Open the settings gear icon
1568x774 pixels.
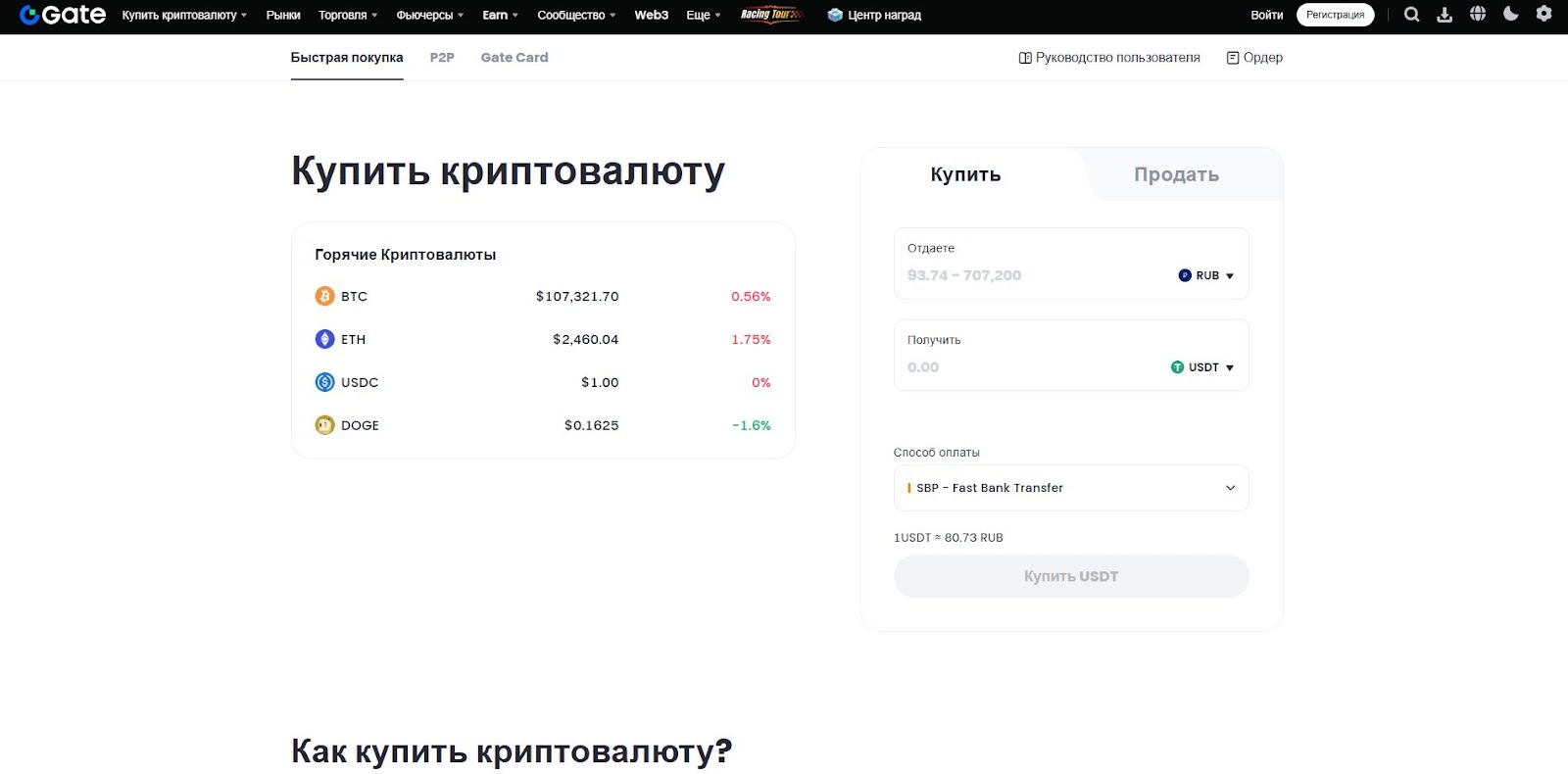[x=1544, y=14]
